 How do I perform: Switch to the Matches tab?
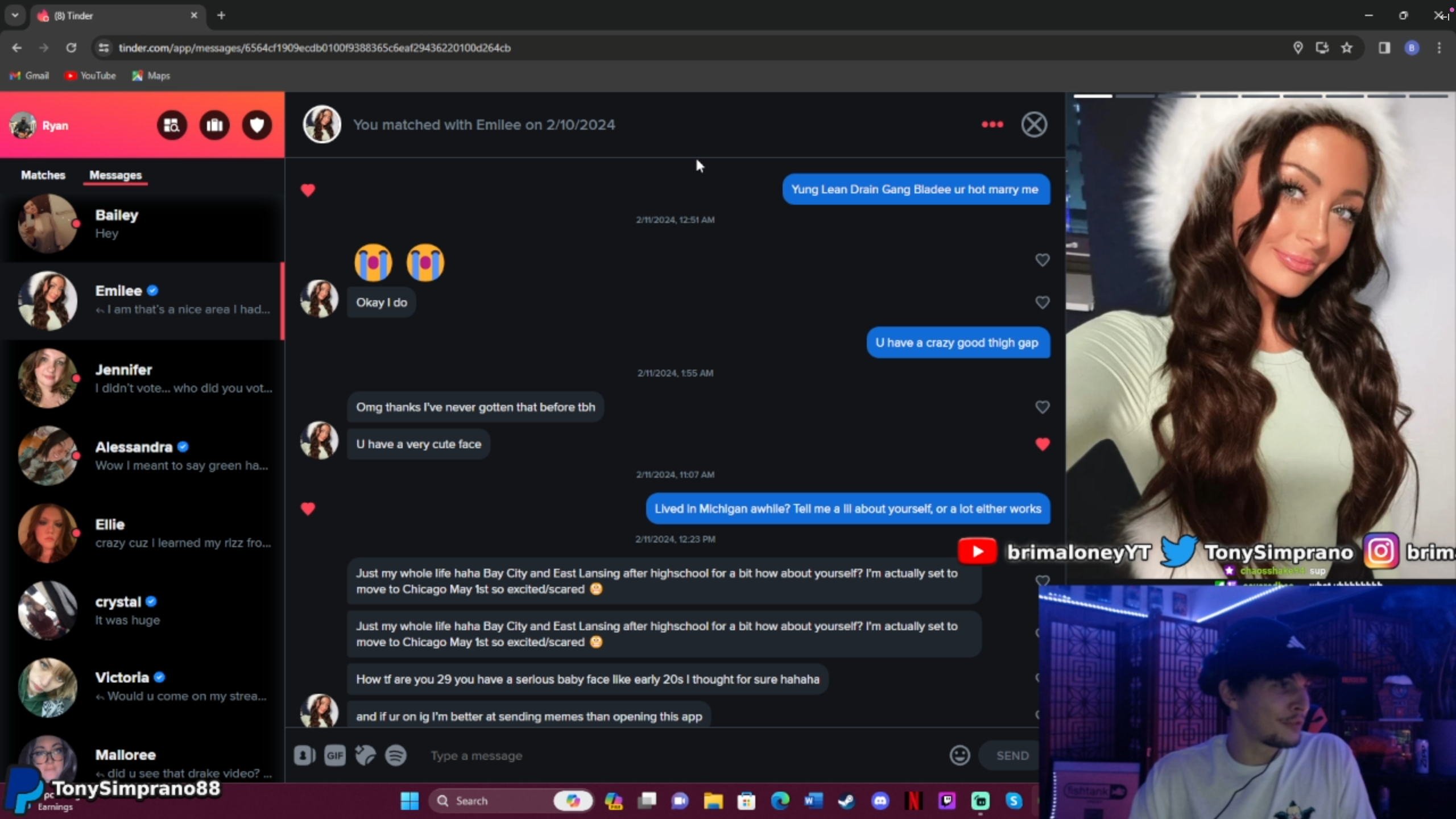click(x=43, y=175)
